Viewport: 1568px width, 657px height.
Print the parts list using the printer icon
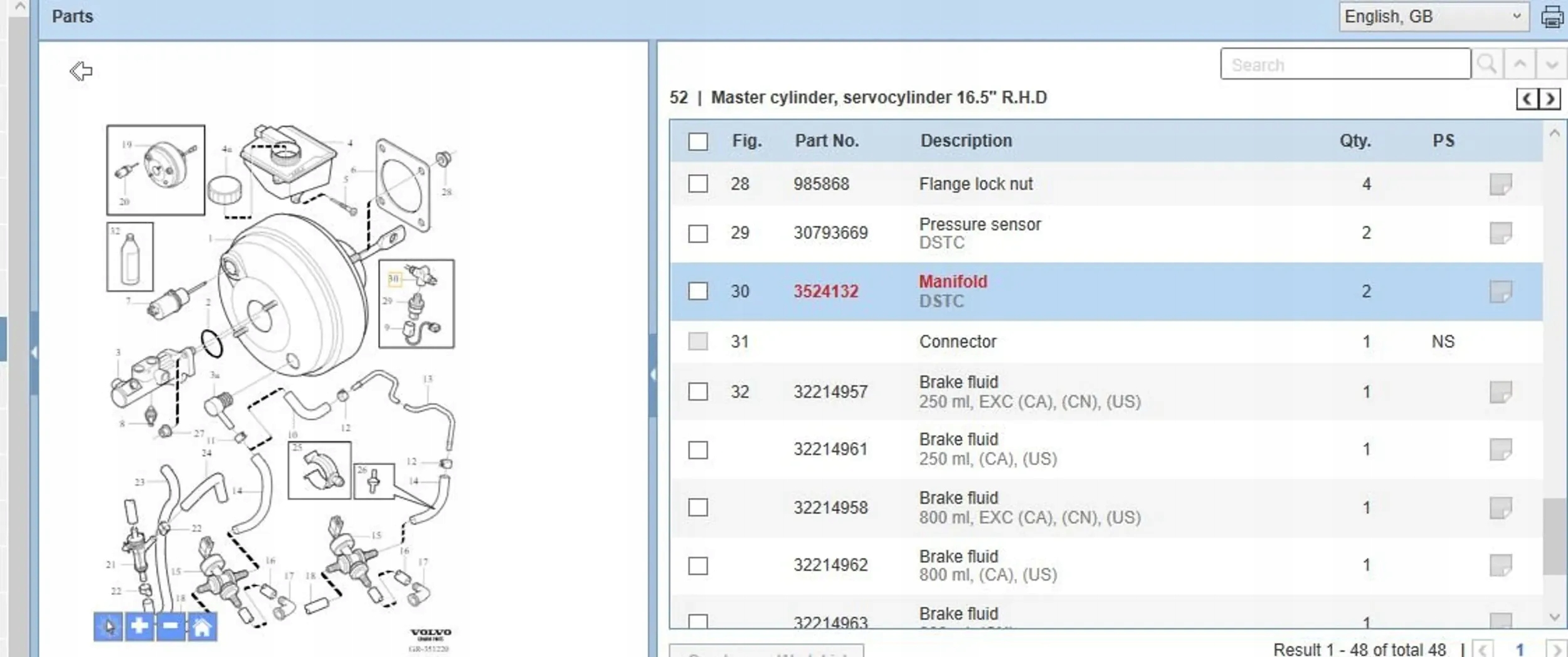(x=1552, y=17)
